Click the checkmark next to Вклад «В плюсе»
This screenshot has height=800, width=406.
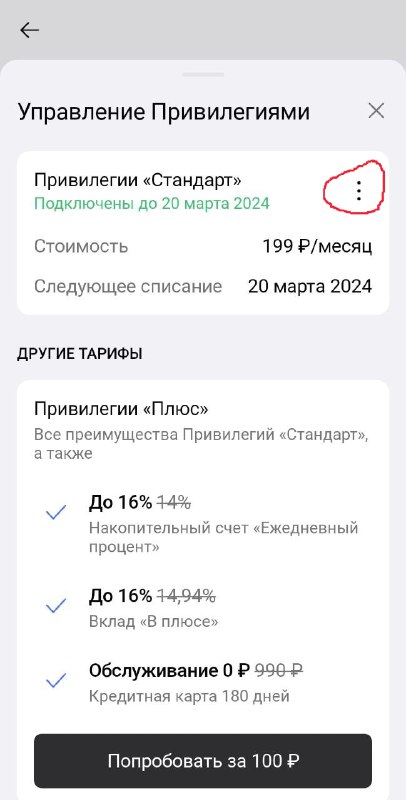tap(56, 606)
